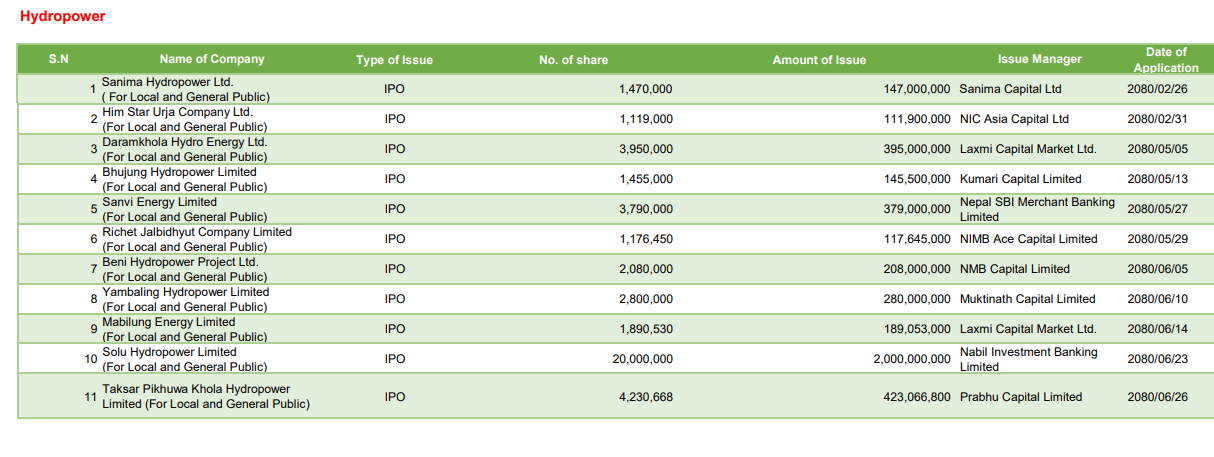Click the red Hydropower heading
The height and width of the screenshot is (457, 1214).
(x=62, y=16)
